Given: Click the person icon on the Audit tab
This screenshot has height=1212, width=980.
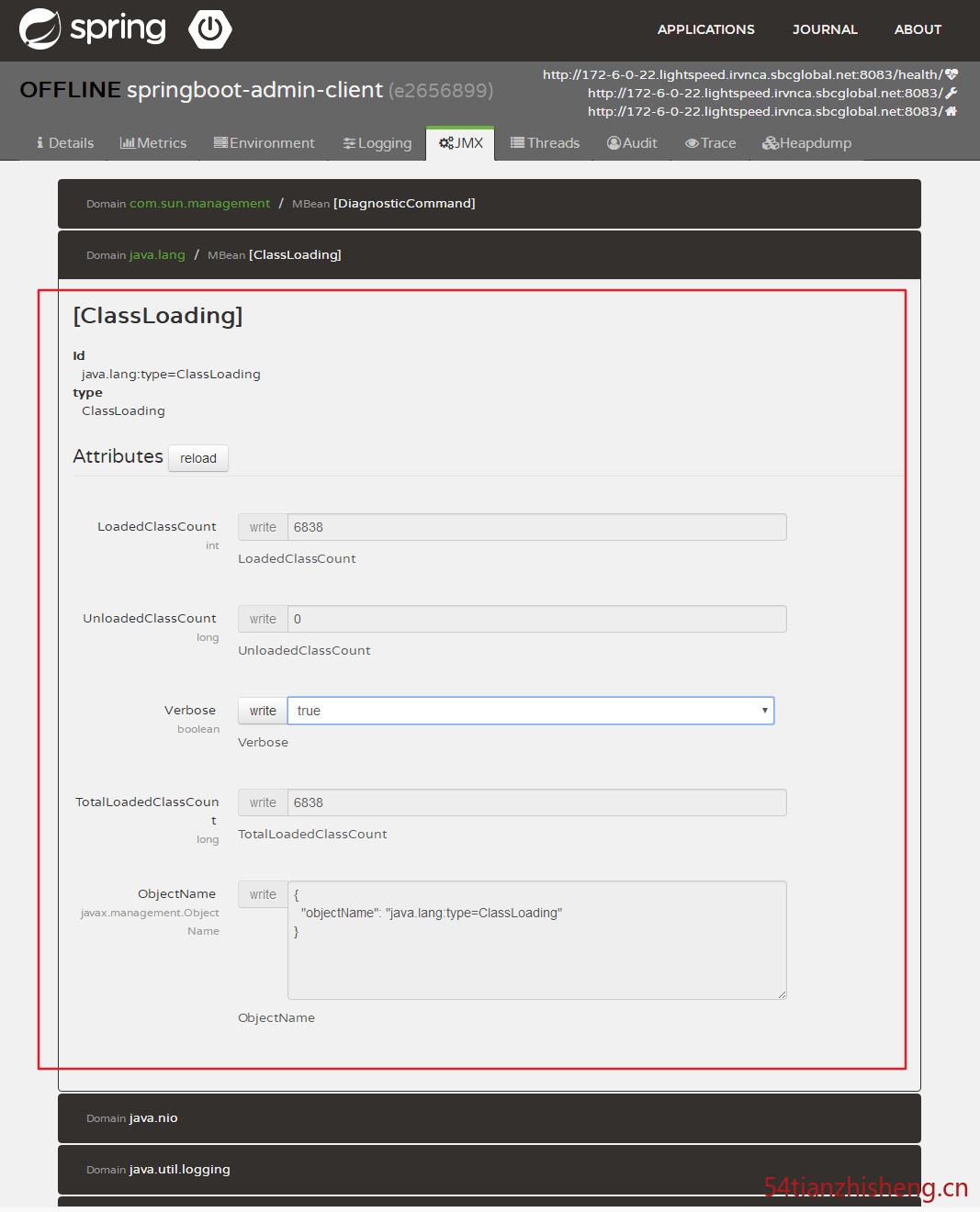Looking at the screenshot, I should click(x=614, y=142).
